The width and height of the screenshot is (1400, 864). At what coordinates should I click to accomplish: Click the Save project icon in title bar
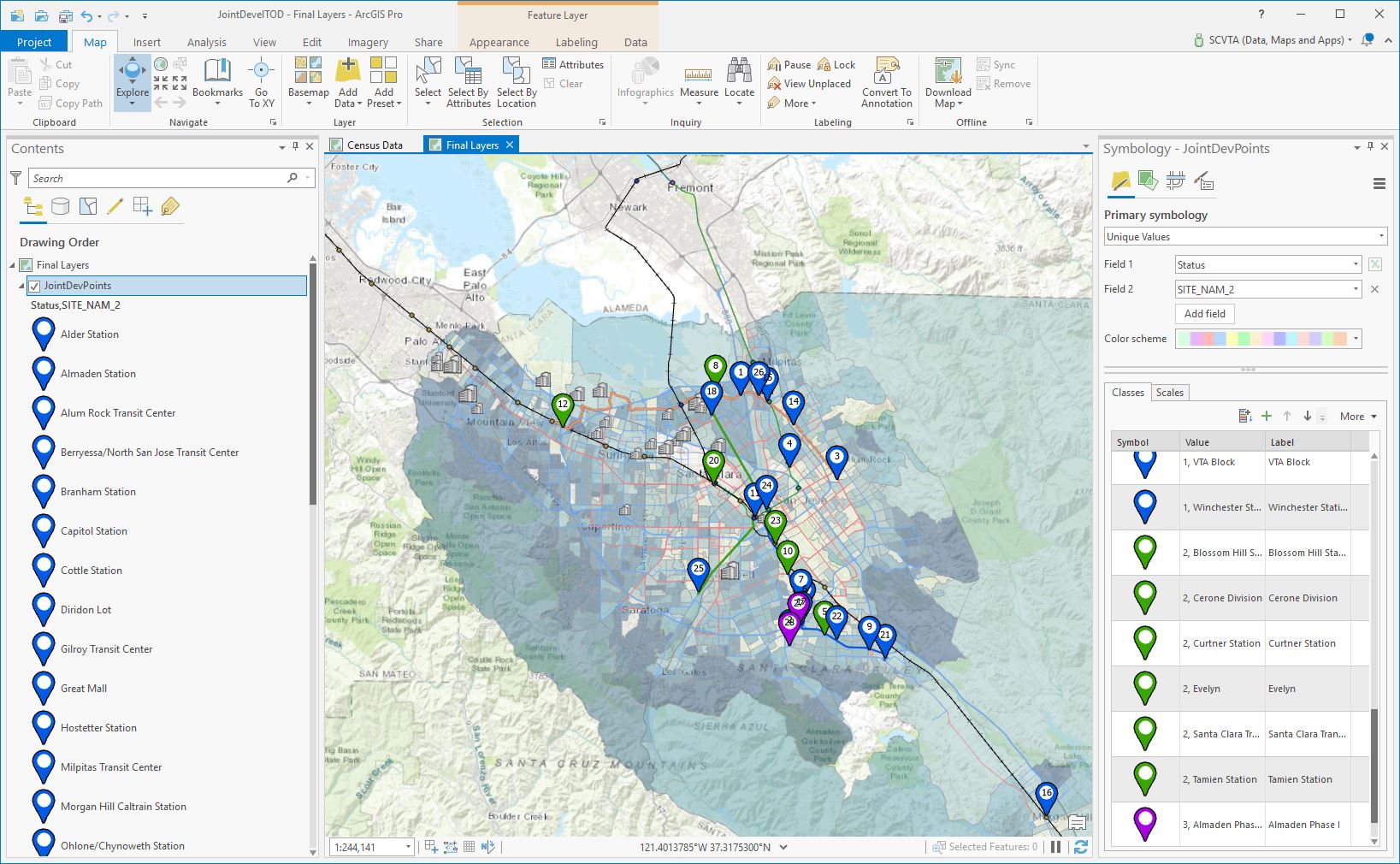point(66,16)
